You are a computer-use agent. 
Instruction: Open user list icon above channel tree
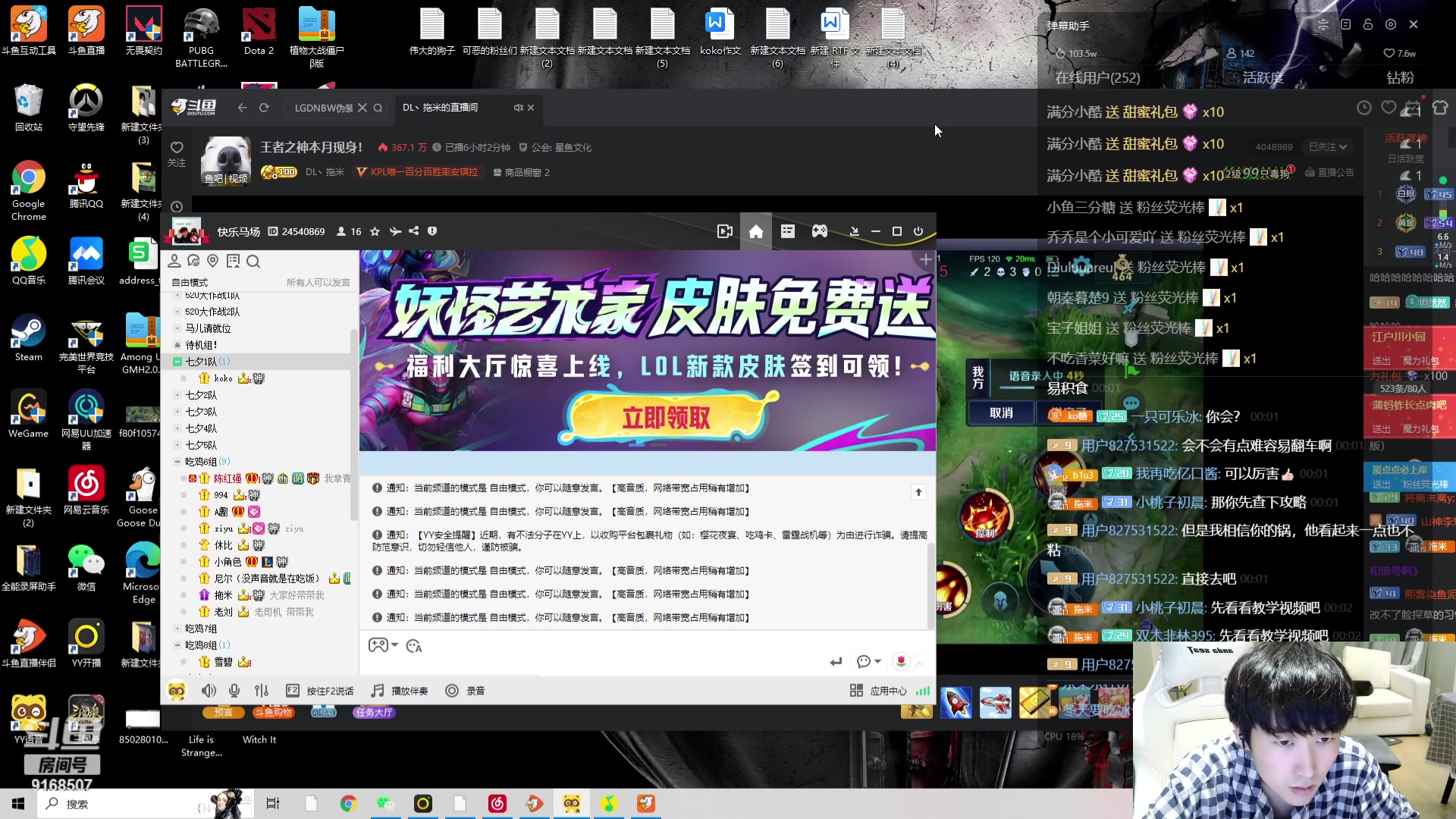click(174, 261)
